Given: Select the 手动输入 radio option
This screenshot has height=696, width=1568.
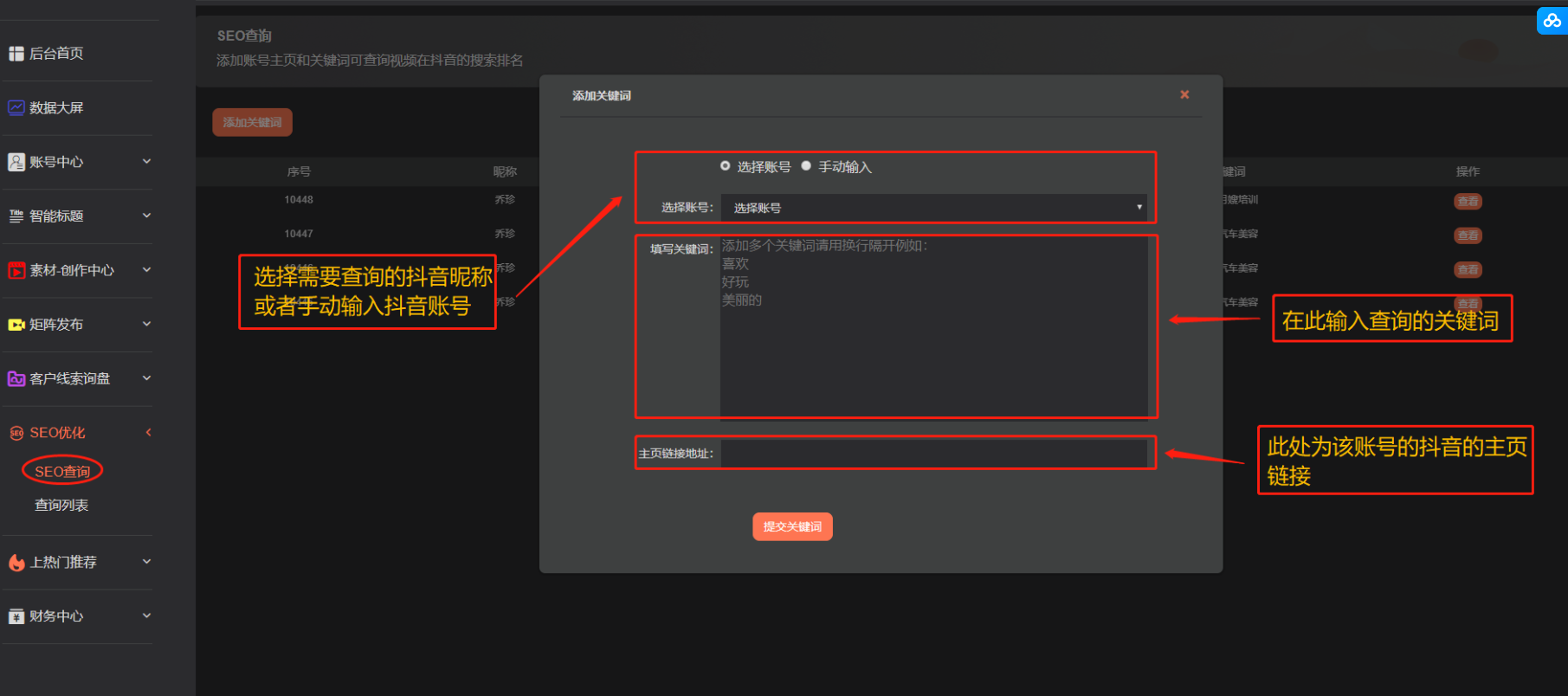Looking at the screenshot, I should click(806, 166).
